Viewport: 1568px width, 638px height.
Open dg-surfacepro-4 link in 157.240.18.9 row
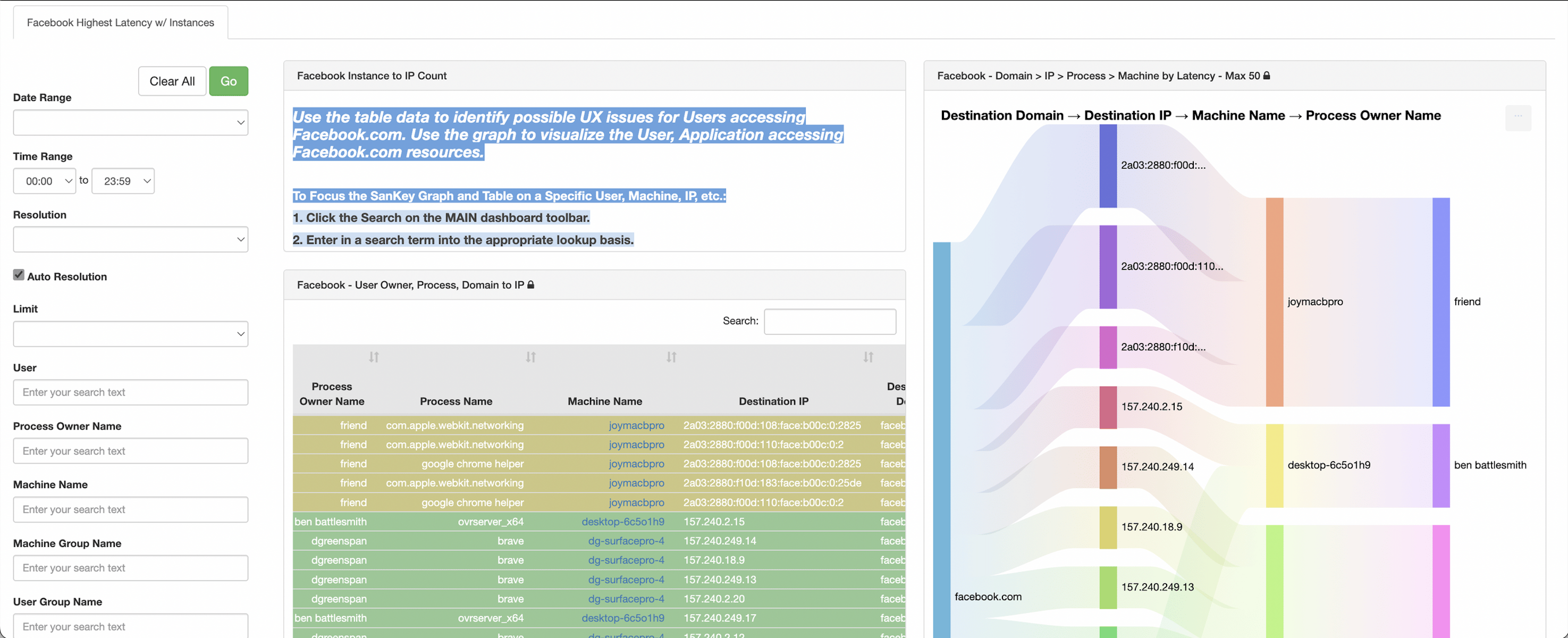coord(626,560)
